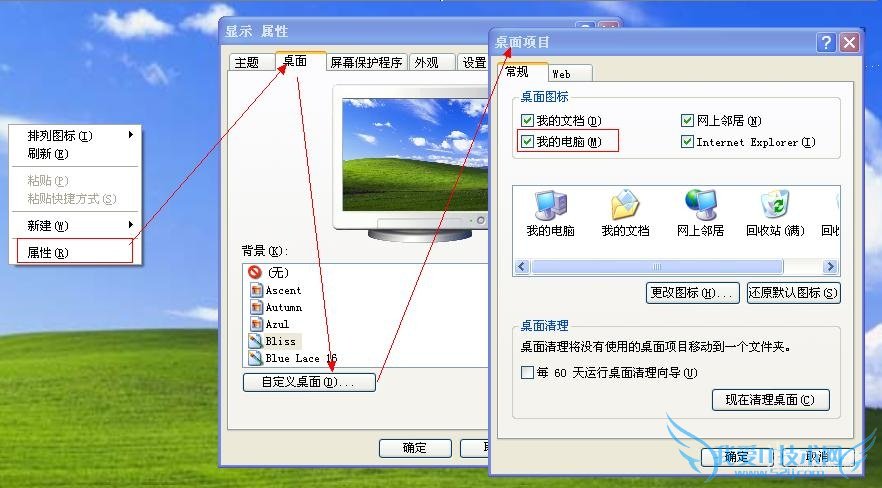Screen dimensions: 882x488
Task: Switch to the 设置 tab in 显示 属性
Action: pyautogui.click(x=473, y=62)
